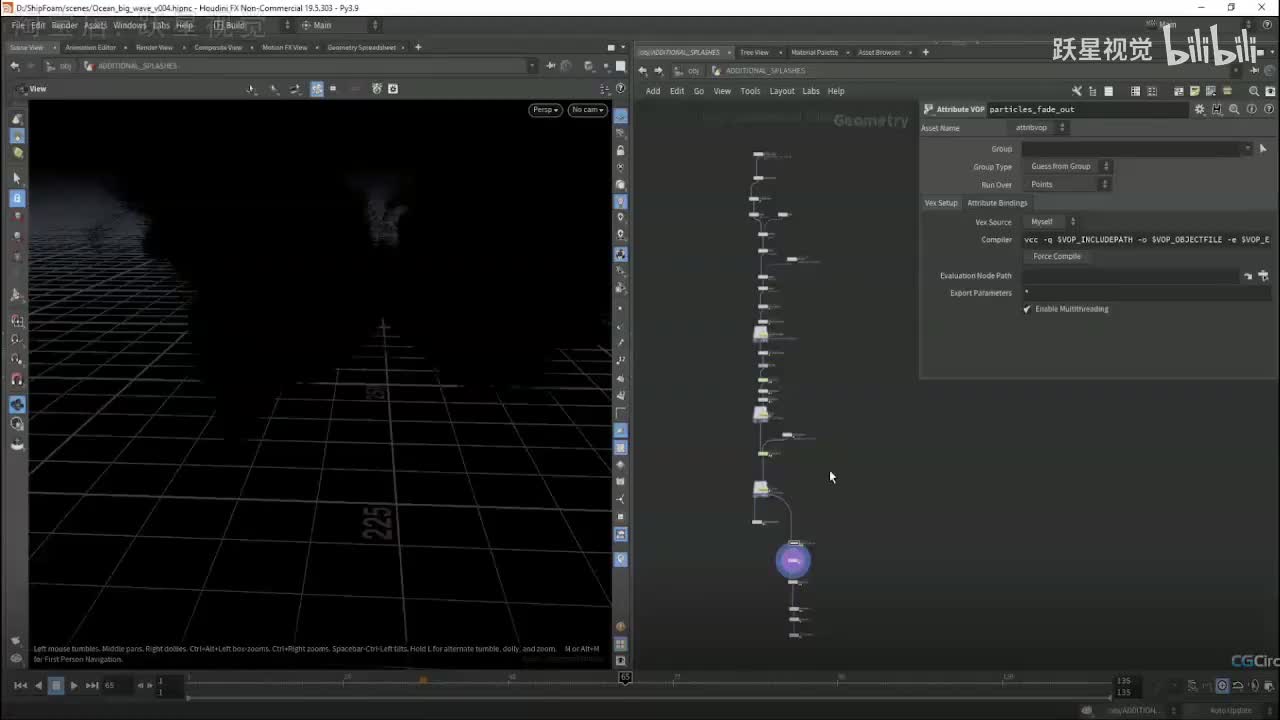
Task: Open the Vex Source dropdown
Action: tap(1050, 222)
